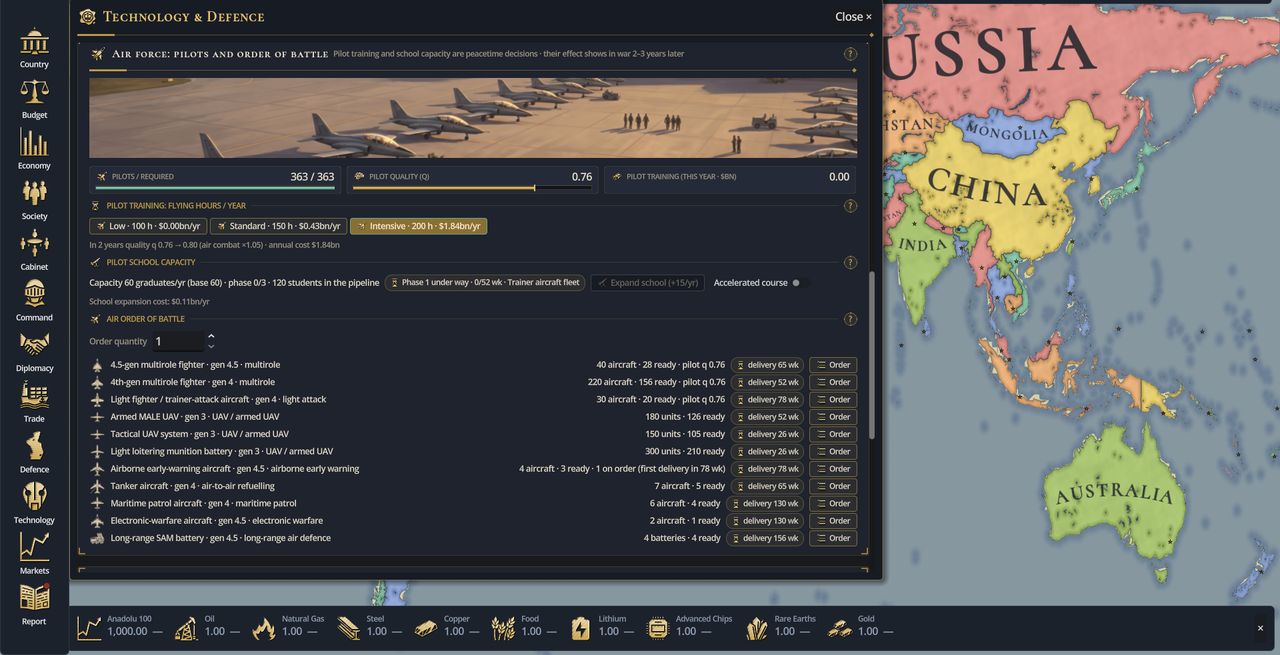This screenshot has width=1280, height=655.
Task: Open help for Air order of battle
Action: [850, 319]
